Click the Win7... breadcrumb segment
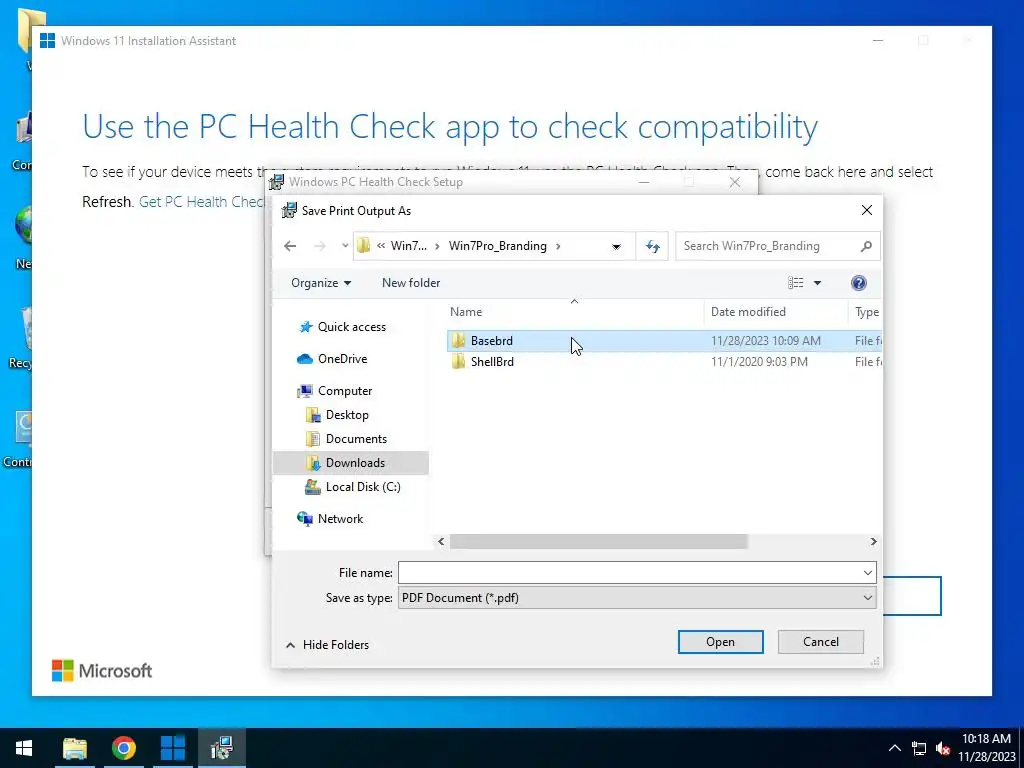Image resolution: width=1024 pixels, height=768 pixels. (409, 246)
